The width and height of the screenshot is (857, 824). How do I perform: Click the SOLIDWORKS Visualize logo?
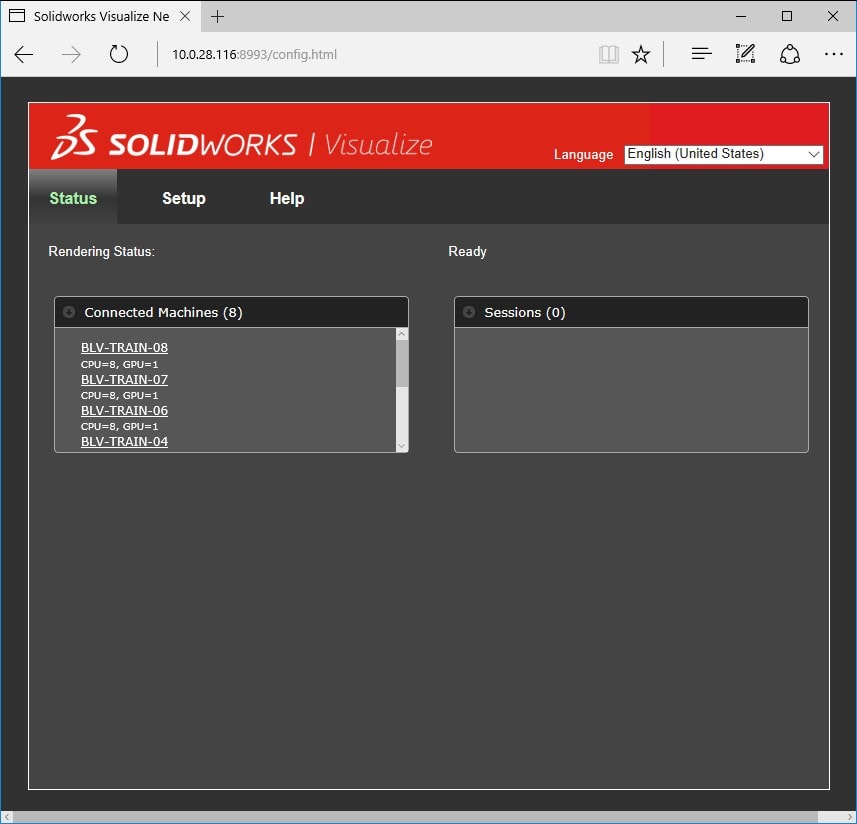(241, 139)
